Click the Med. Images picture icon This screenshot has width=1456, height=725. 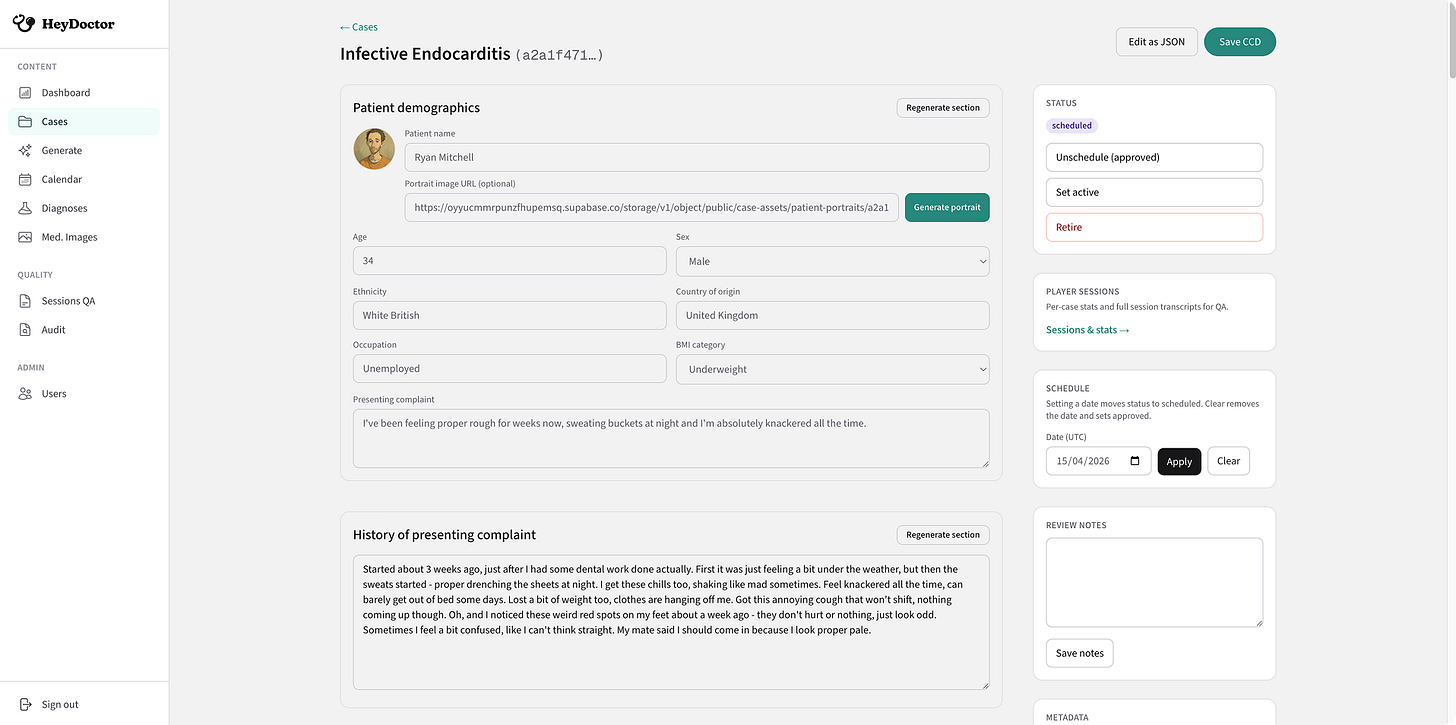[26, 238]
